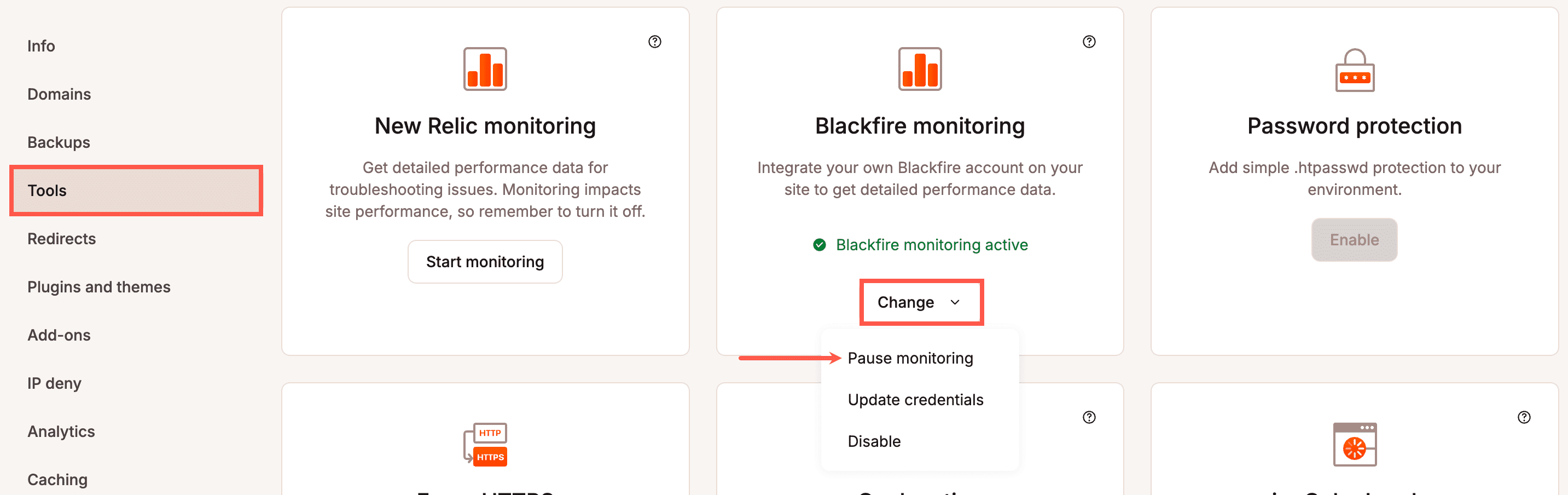The image size is (1568, 495).
Task: Click Start monitoring for New Relic
Action: tap(485, 261)
